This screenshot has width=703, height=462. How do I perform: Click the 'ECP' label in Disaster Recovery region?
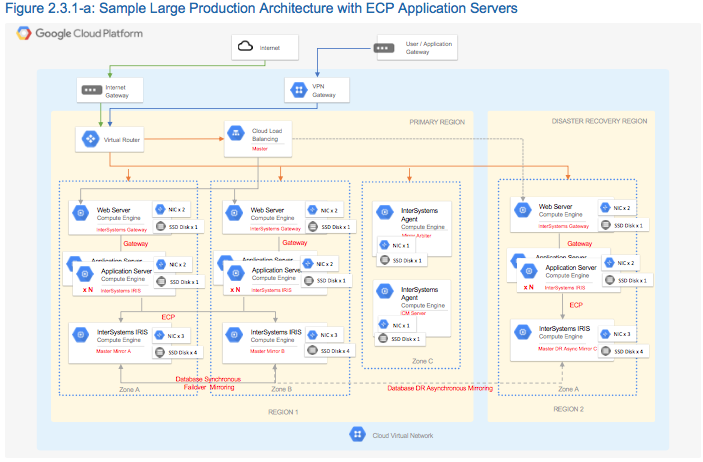576,305
